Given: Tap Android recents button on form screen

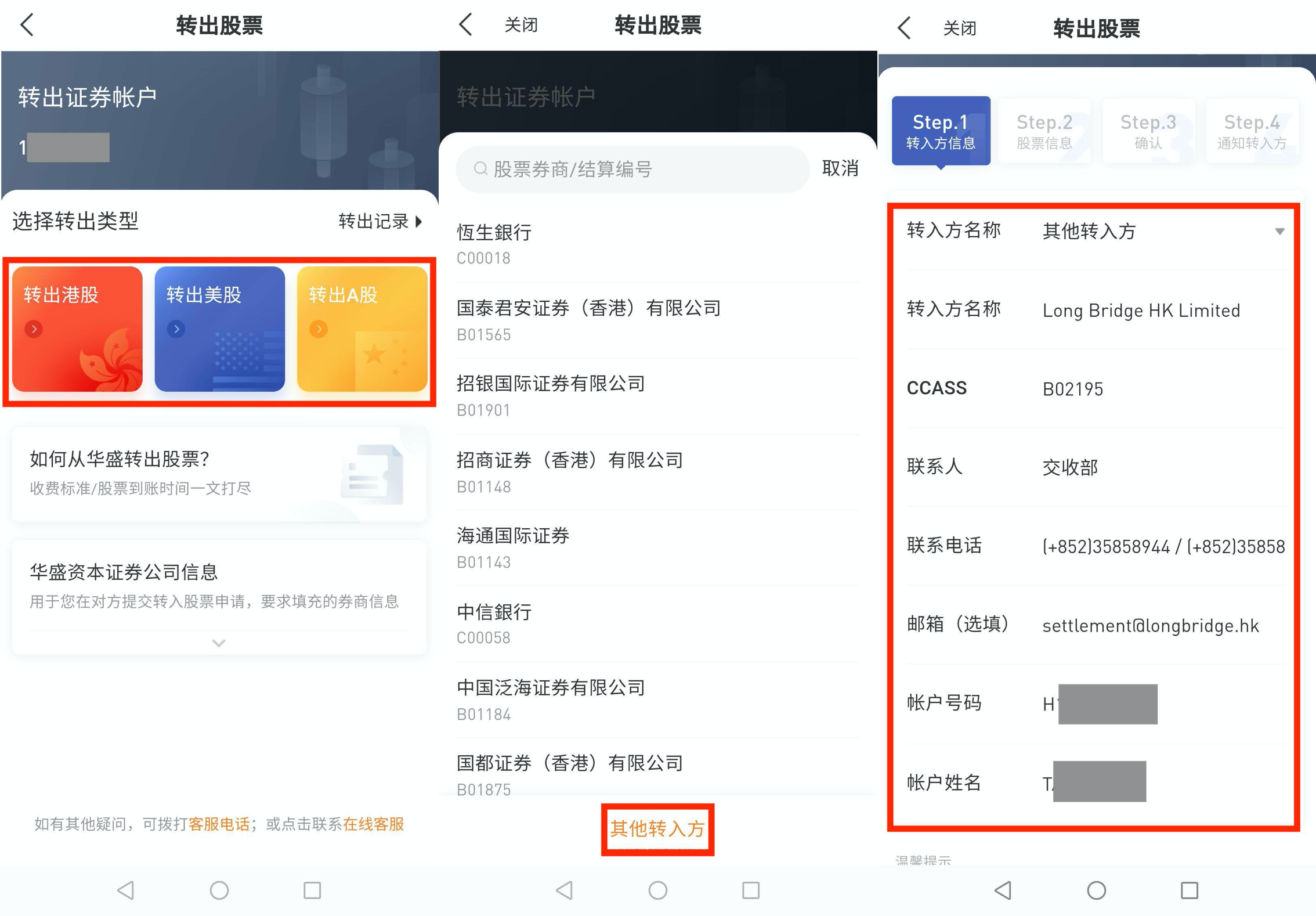Looking at the screenshot, I should click(1190, 889).
